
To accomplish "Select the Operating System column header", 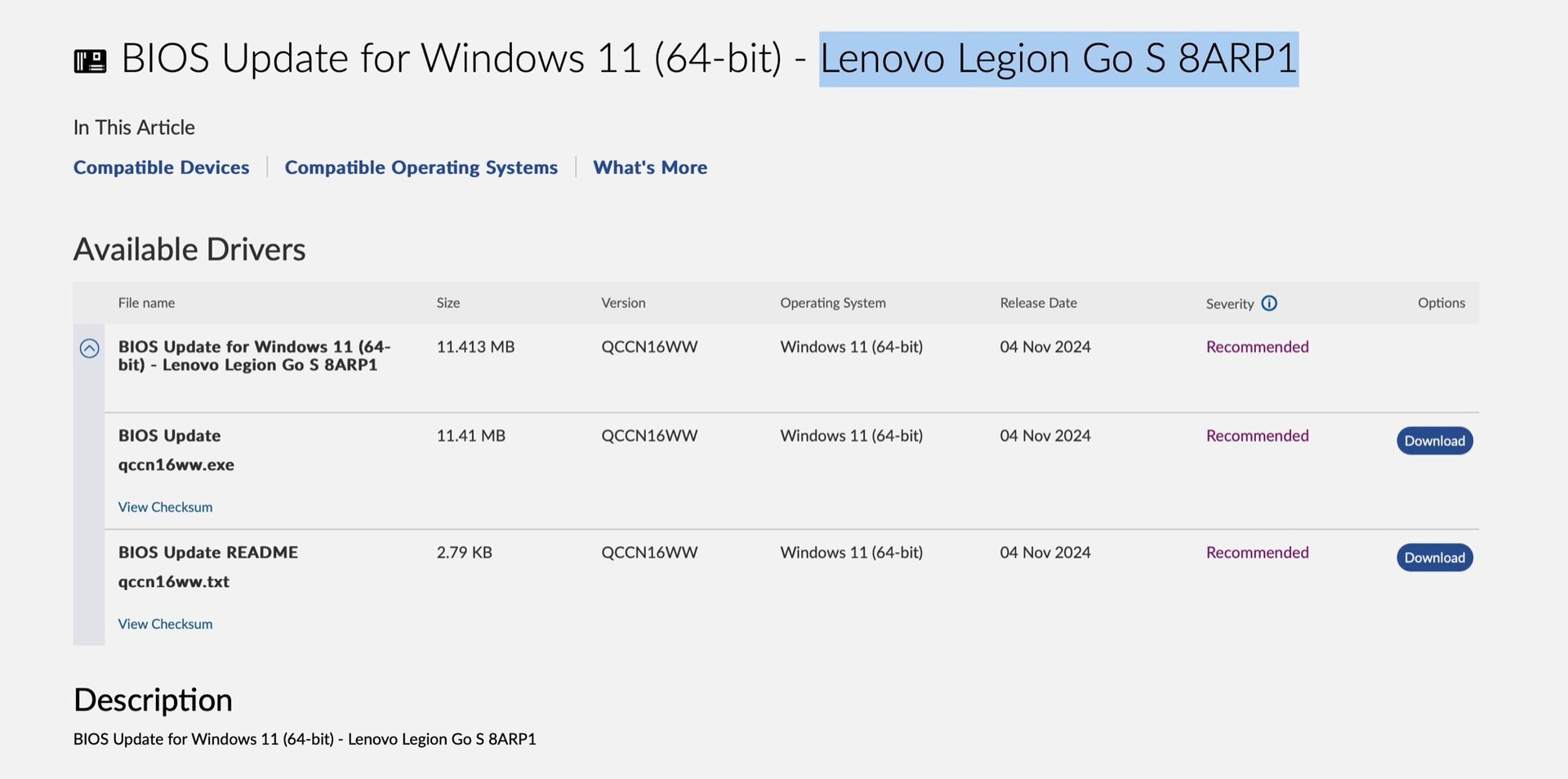I will coord(832,303).
